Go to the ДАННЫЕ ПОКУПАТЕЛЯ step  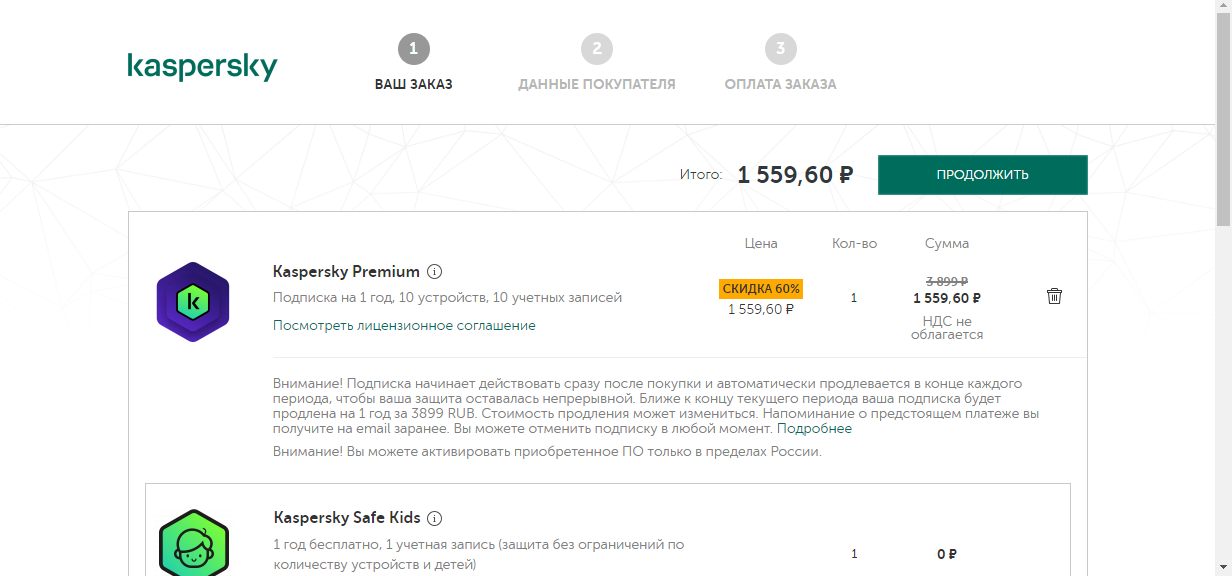(597, 85)
